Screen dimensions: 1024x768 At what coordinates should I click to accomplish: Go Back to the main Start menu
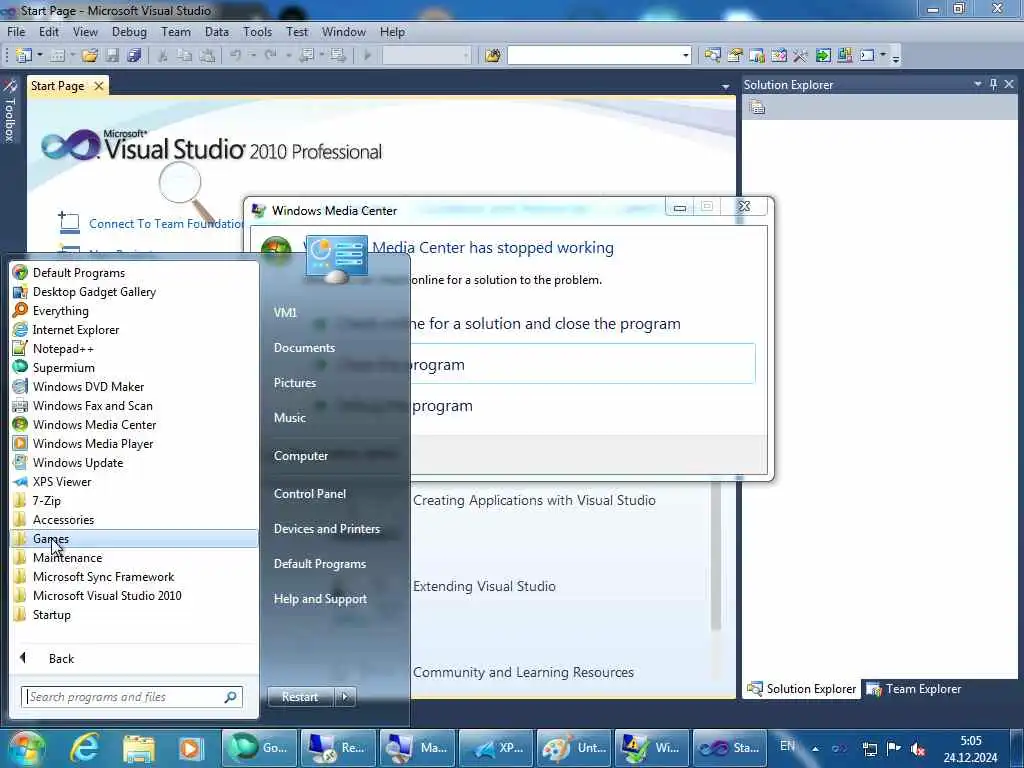pos(134,658)
